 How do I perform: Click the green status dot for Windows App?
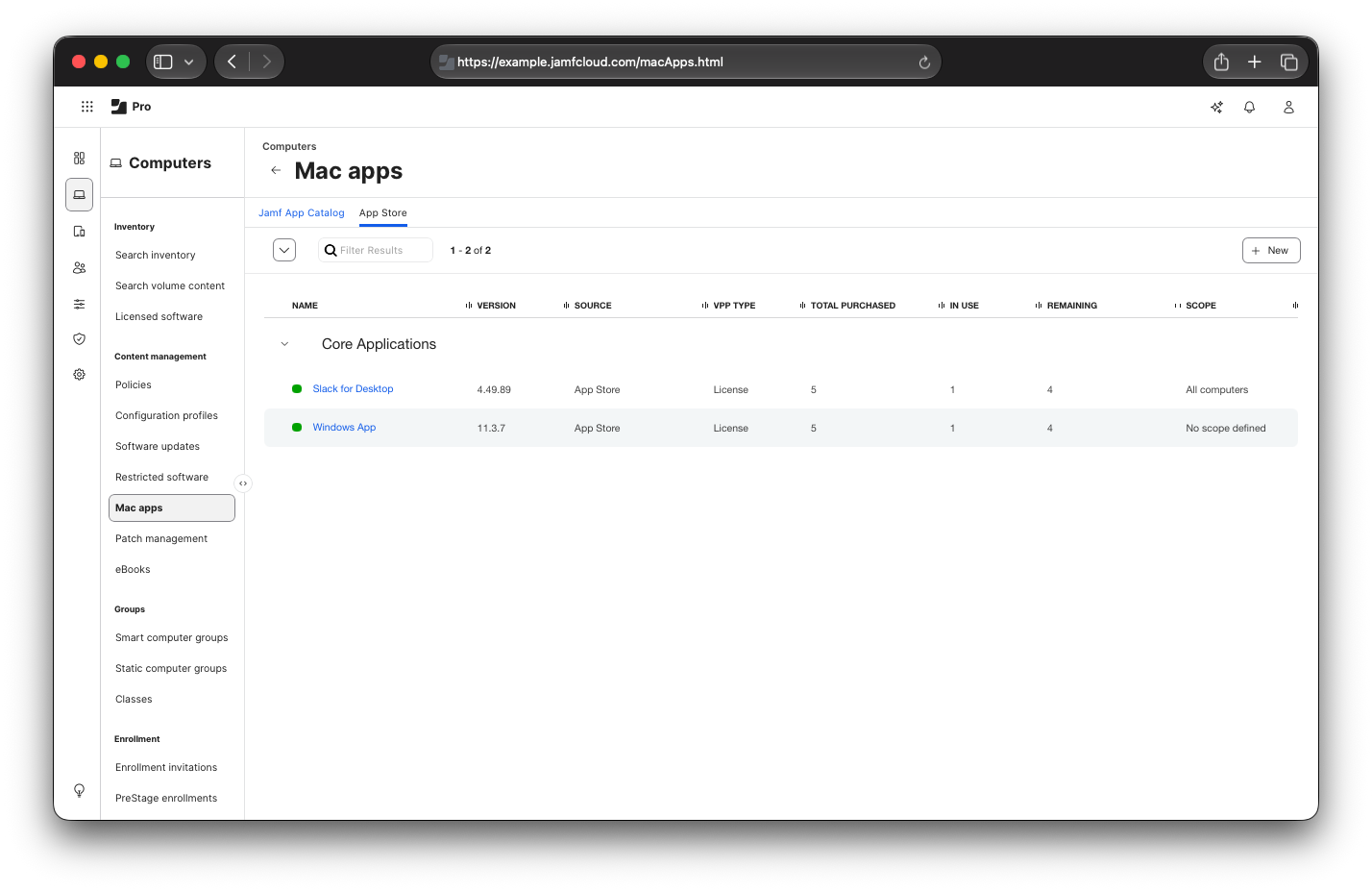tap(297, 427)
